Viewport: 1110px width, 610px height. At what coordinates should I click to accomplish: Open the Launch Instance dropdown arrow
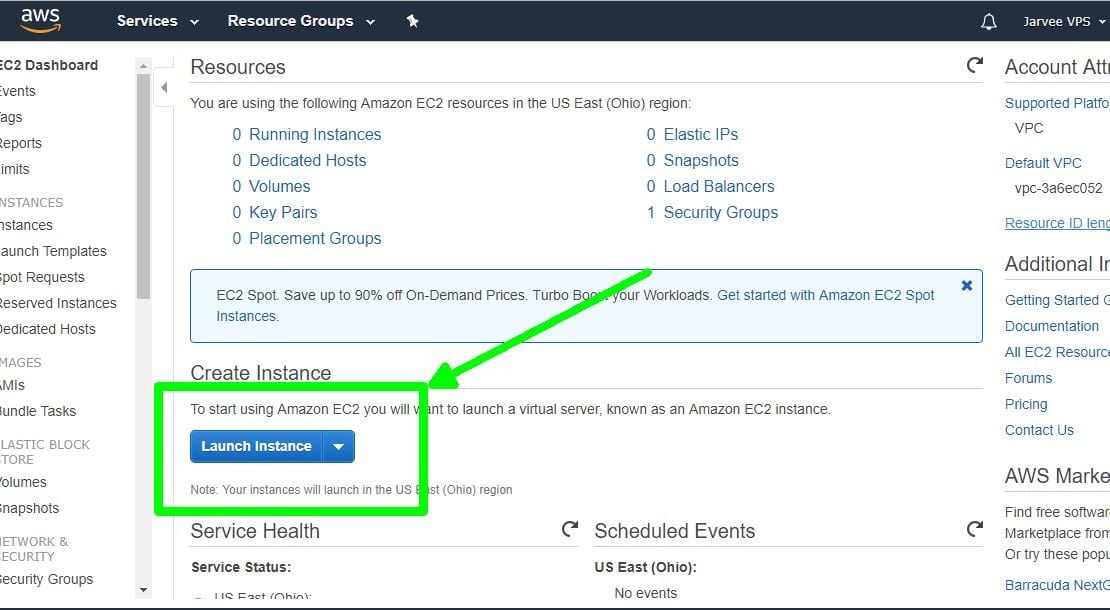coord(338,447)
